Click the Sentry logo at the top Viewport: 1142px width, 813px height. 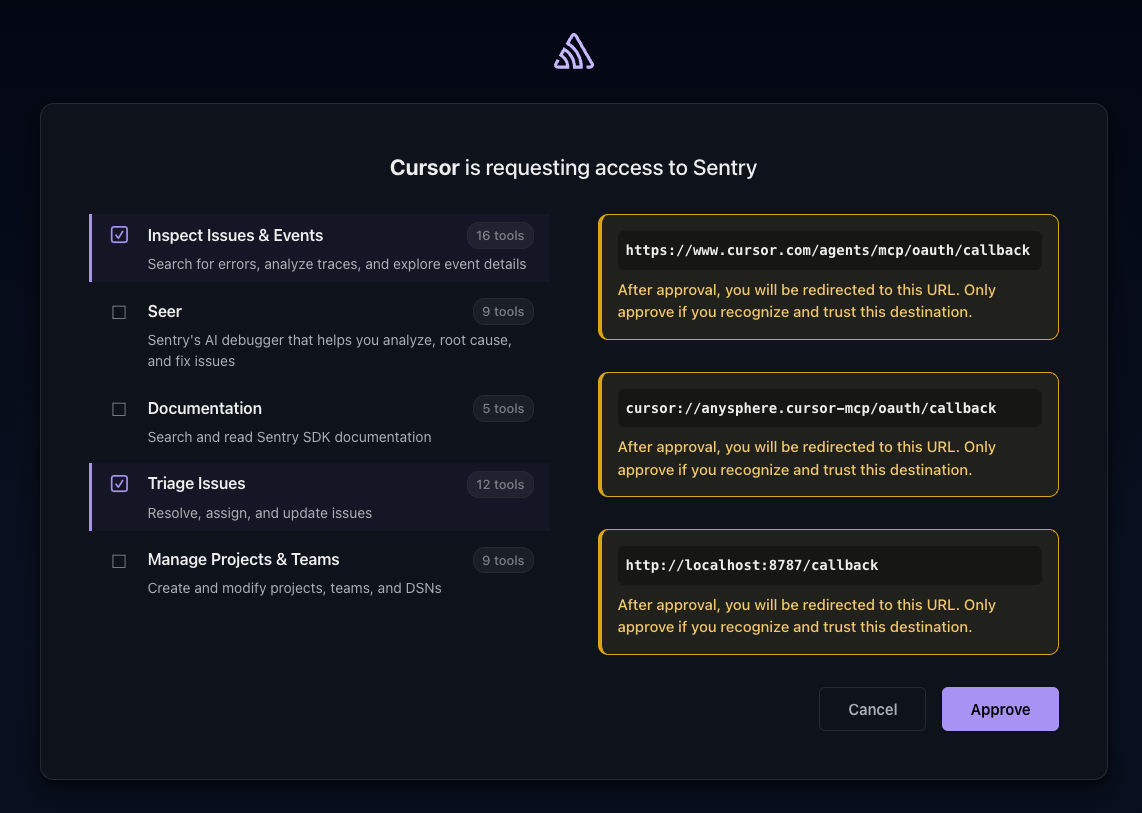(573, 50)
